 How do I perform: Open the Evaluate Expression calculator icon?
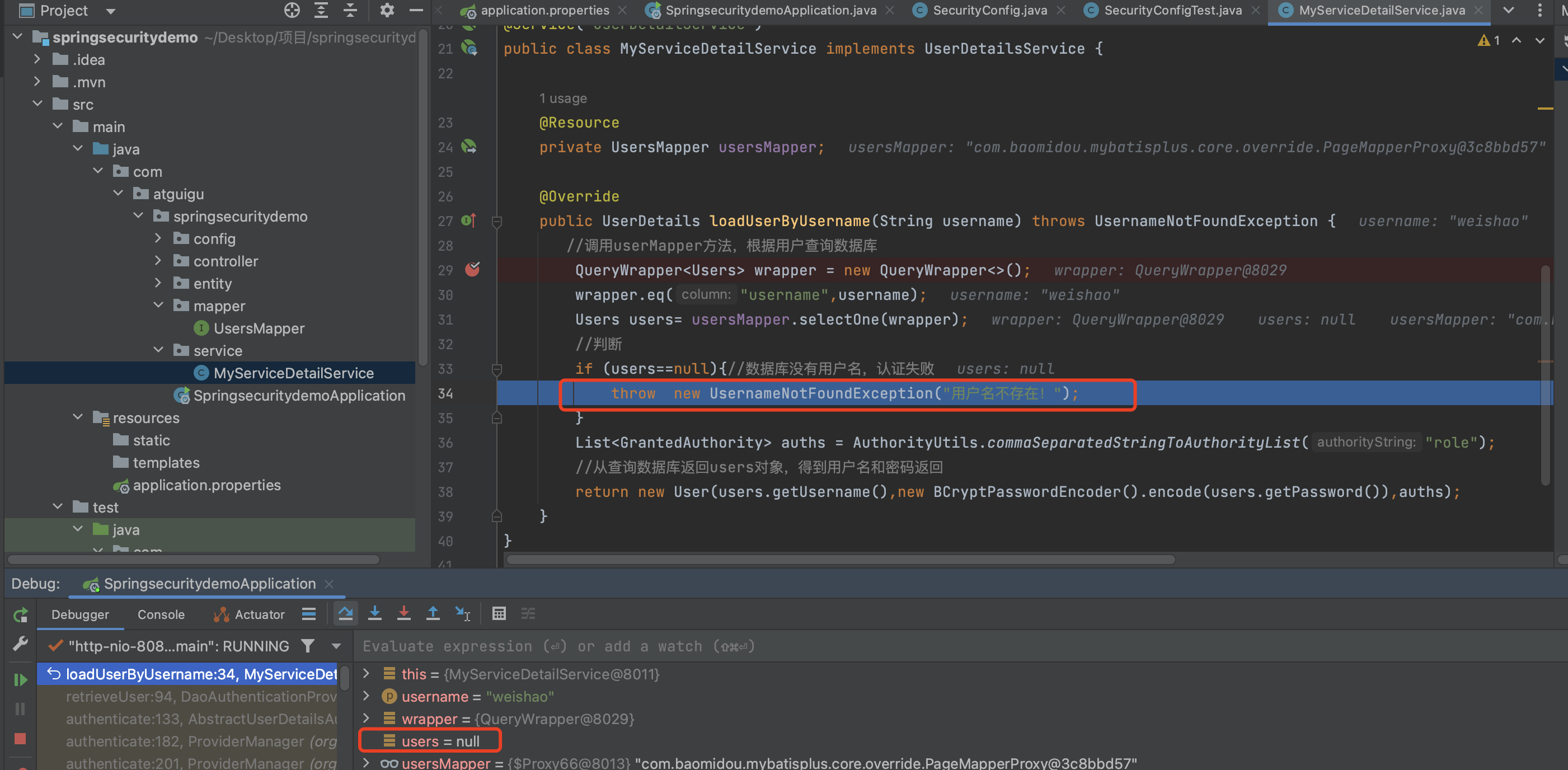[499, 613]
